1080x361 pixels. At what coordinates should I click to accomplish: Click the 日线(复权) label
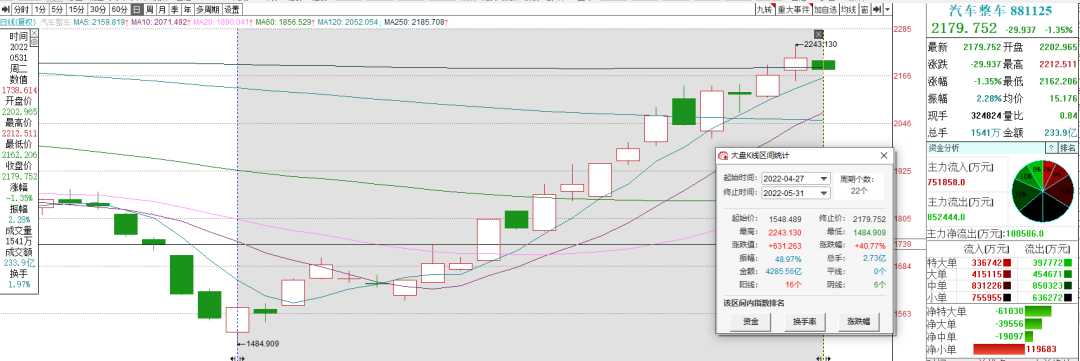click(x=18, y=22)
